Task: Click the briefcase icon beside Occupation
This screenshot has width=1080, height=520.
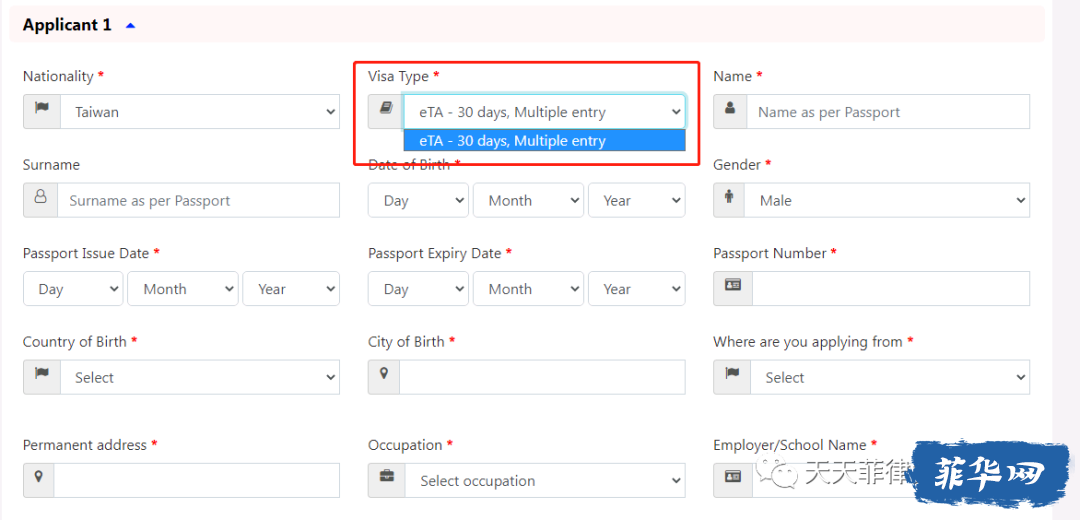Action: click(x=386, y=477)
